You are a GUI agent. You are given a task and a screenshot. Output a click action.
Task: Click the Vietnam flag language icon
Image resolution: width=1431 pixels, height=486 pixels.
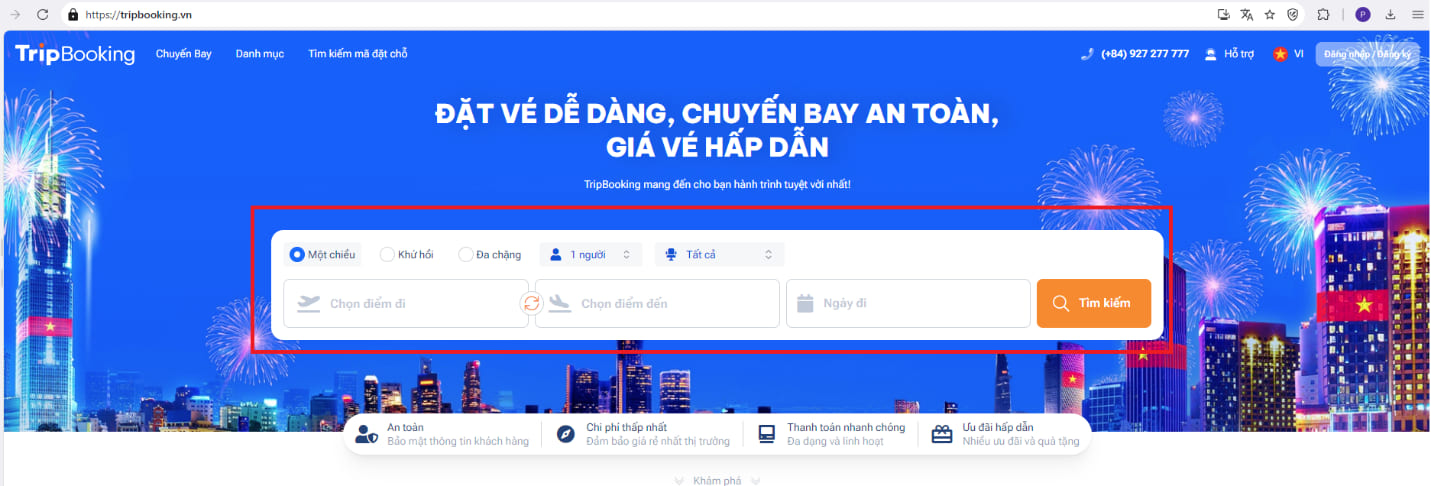[1280, 54]
